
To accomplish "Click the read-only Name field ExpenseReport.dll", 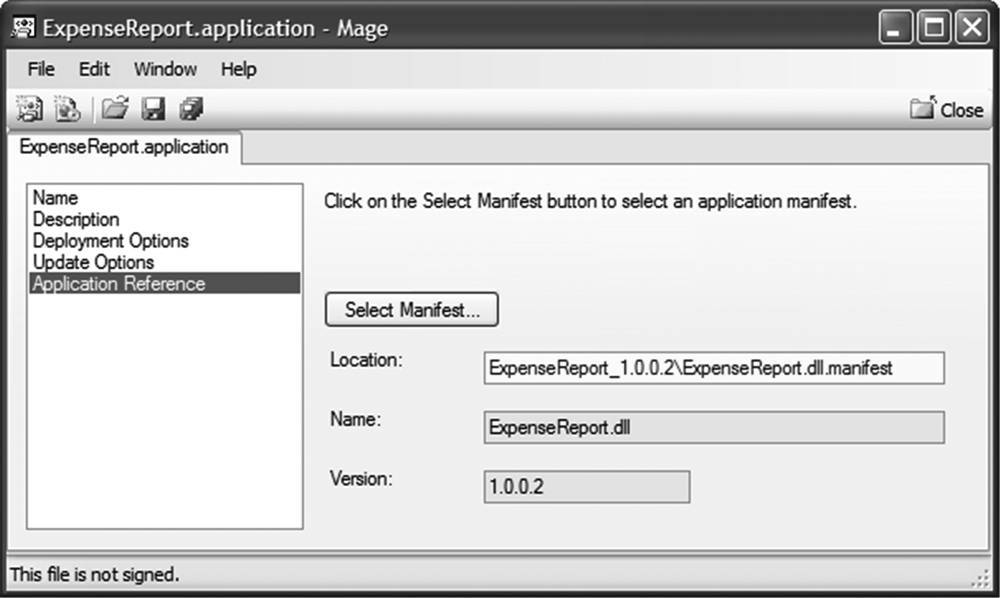I will (x=714, y=427).
